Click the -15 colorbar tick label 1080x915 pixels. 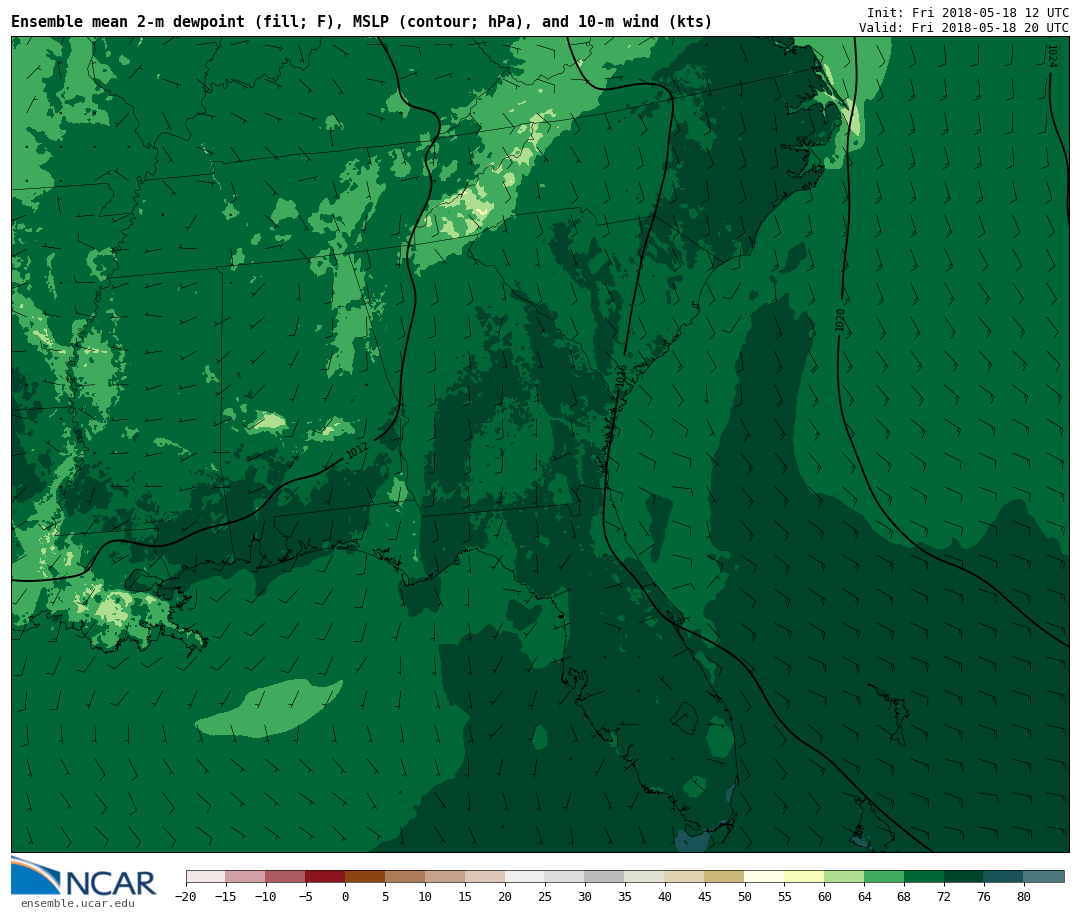point(226,896)
